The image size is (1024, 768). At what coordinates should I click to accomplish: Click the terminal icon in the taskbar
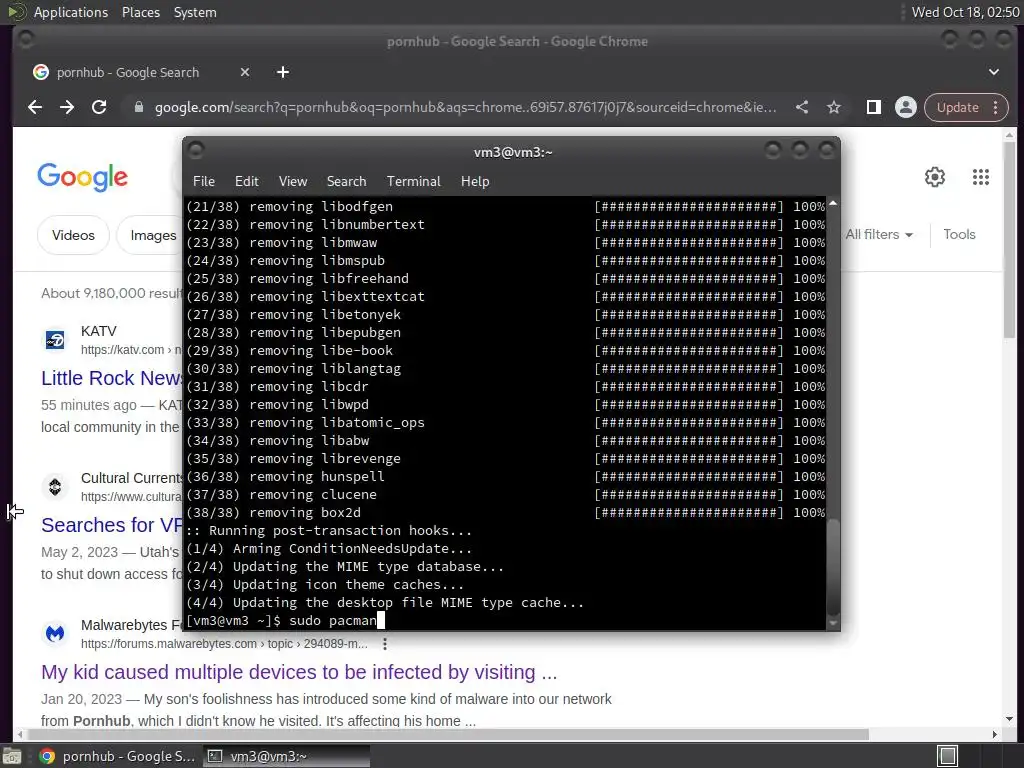(x=214, y=756)
